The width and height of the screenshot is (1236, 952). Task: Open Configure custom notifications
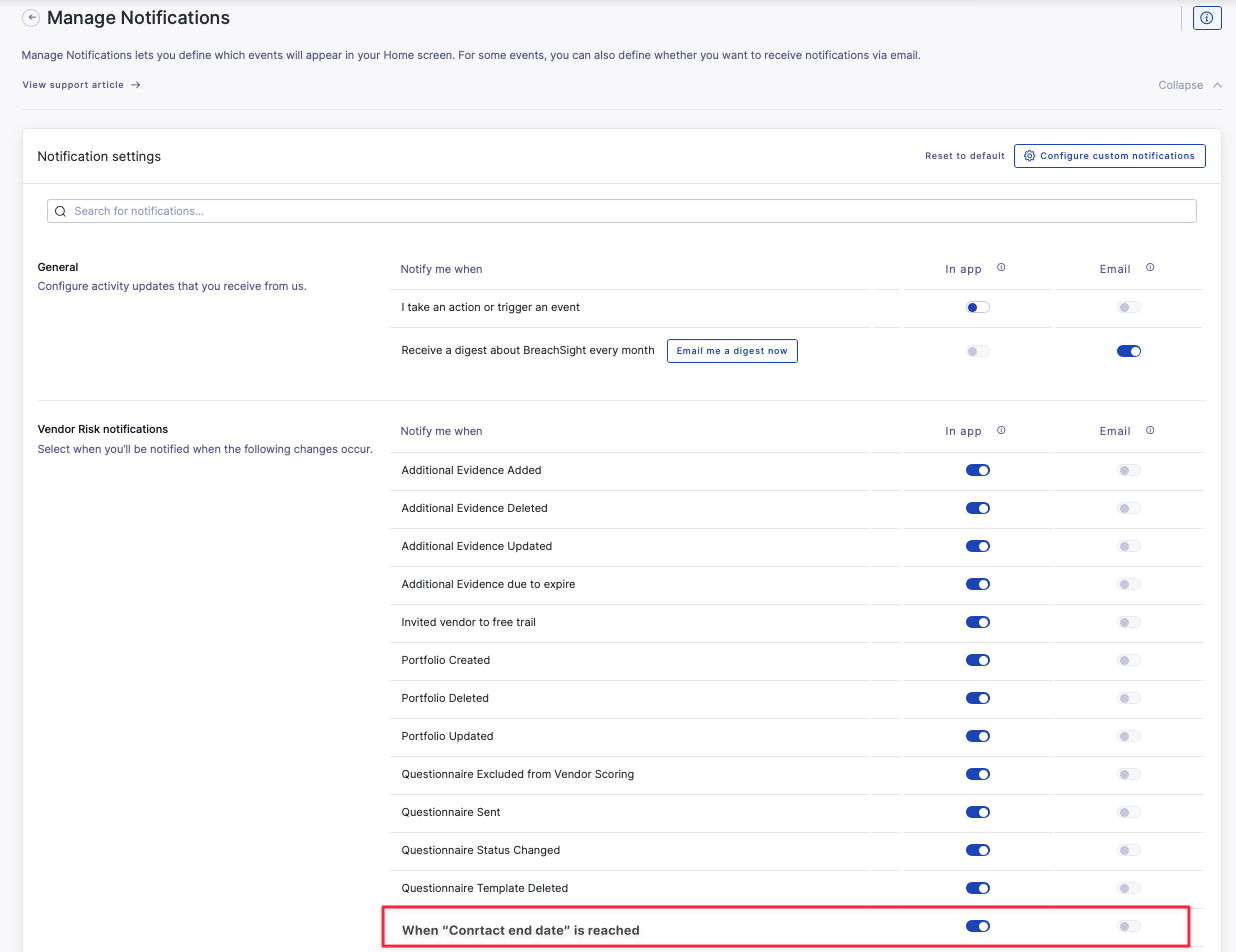click(1110, 156)
